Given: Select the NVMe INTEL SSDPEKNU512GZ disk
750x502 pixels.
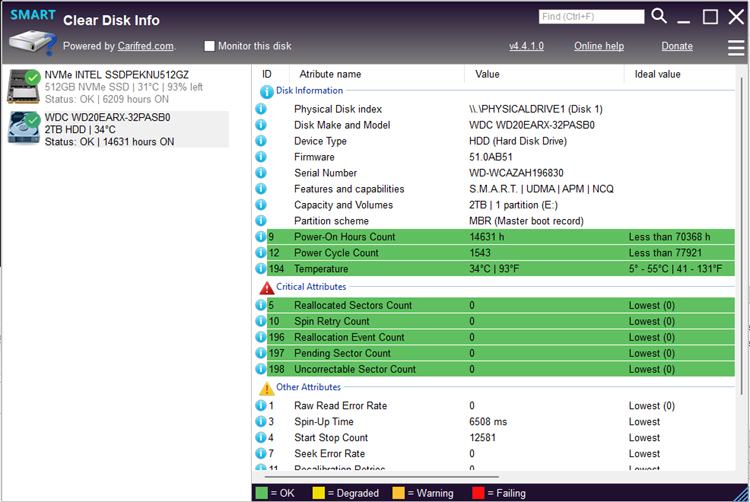Looking at the screenshot, I should pos(117,86).
